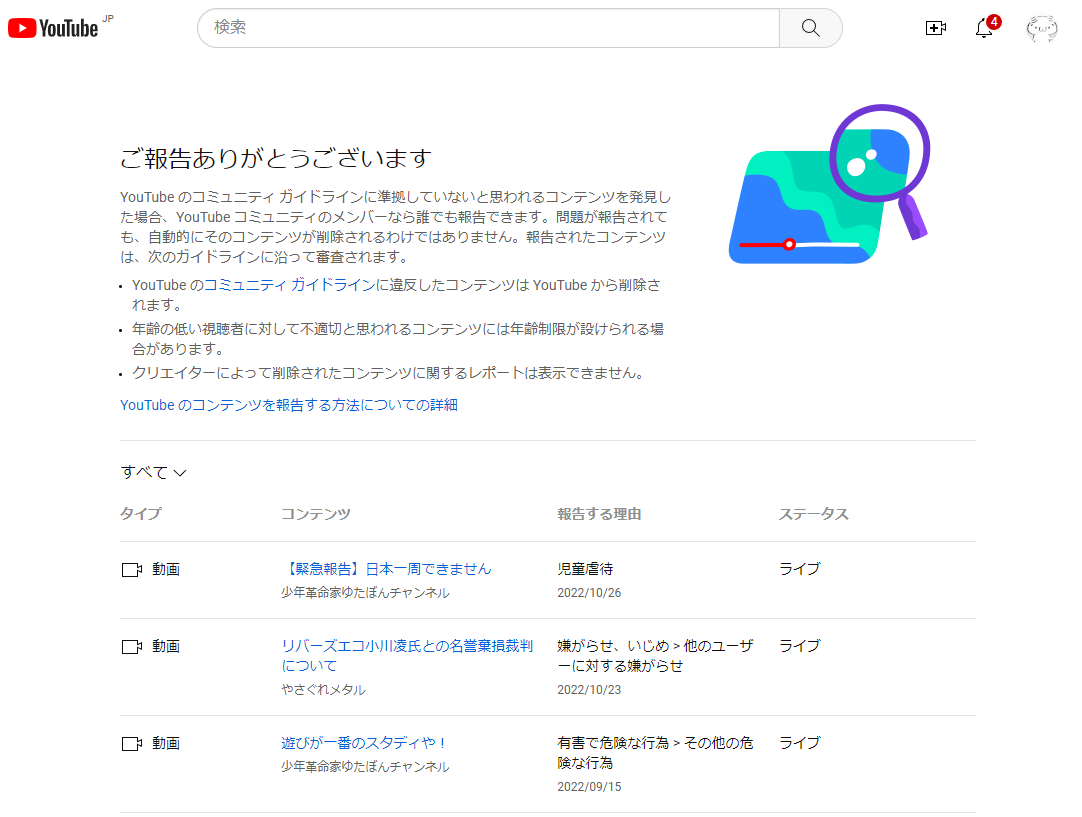The width and height of the screenshot is (1082, 817).
Task: Open video 【緊急報告】日本一周できません
Action: pyautogui.click(x=386, y=569)
